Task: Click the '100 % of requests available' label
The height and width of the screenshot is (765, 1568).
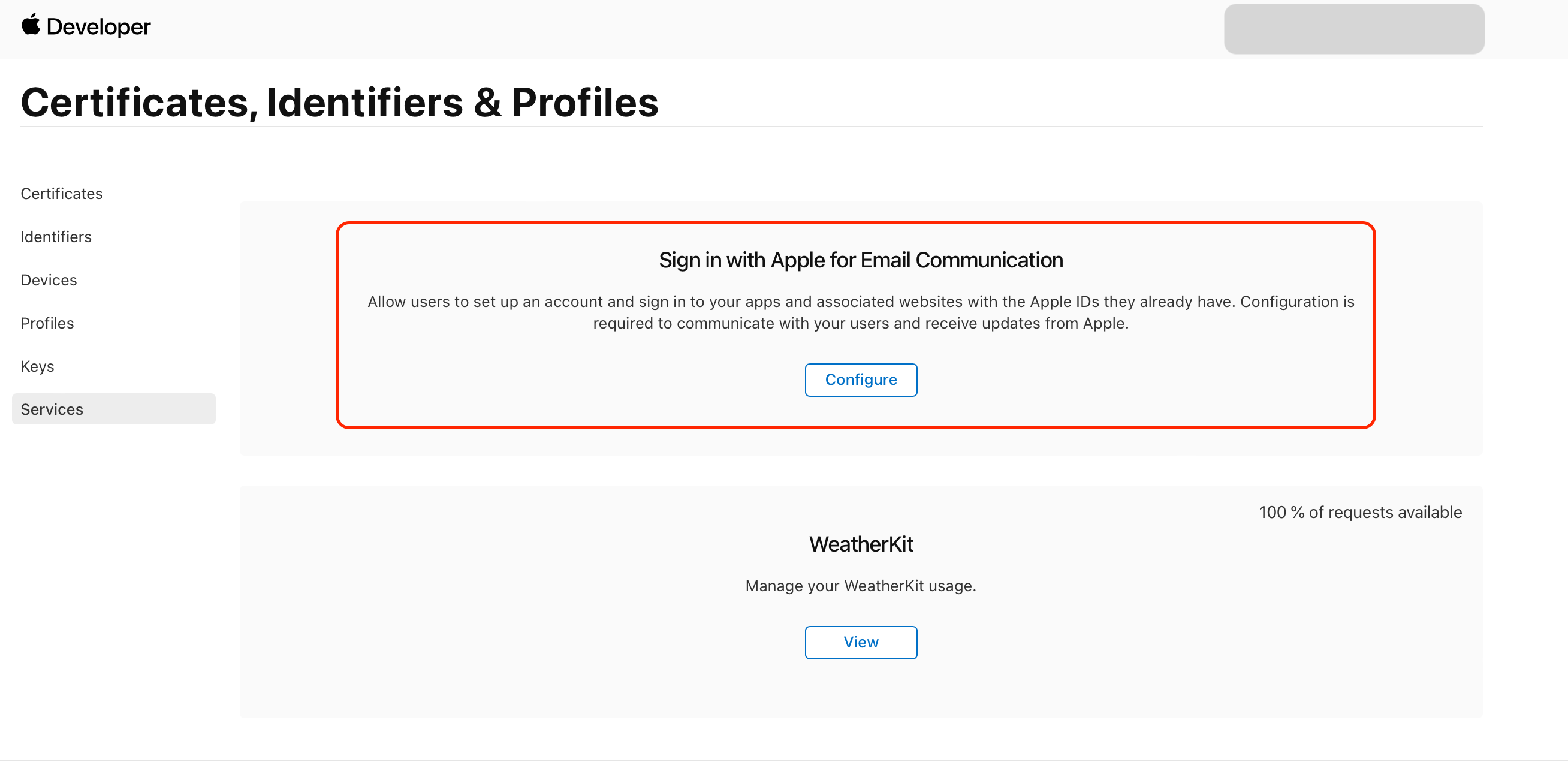Action: click(1360, 512)
